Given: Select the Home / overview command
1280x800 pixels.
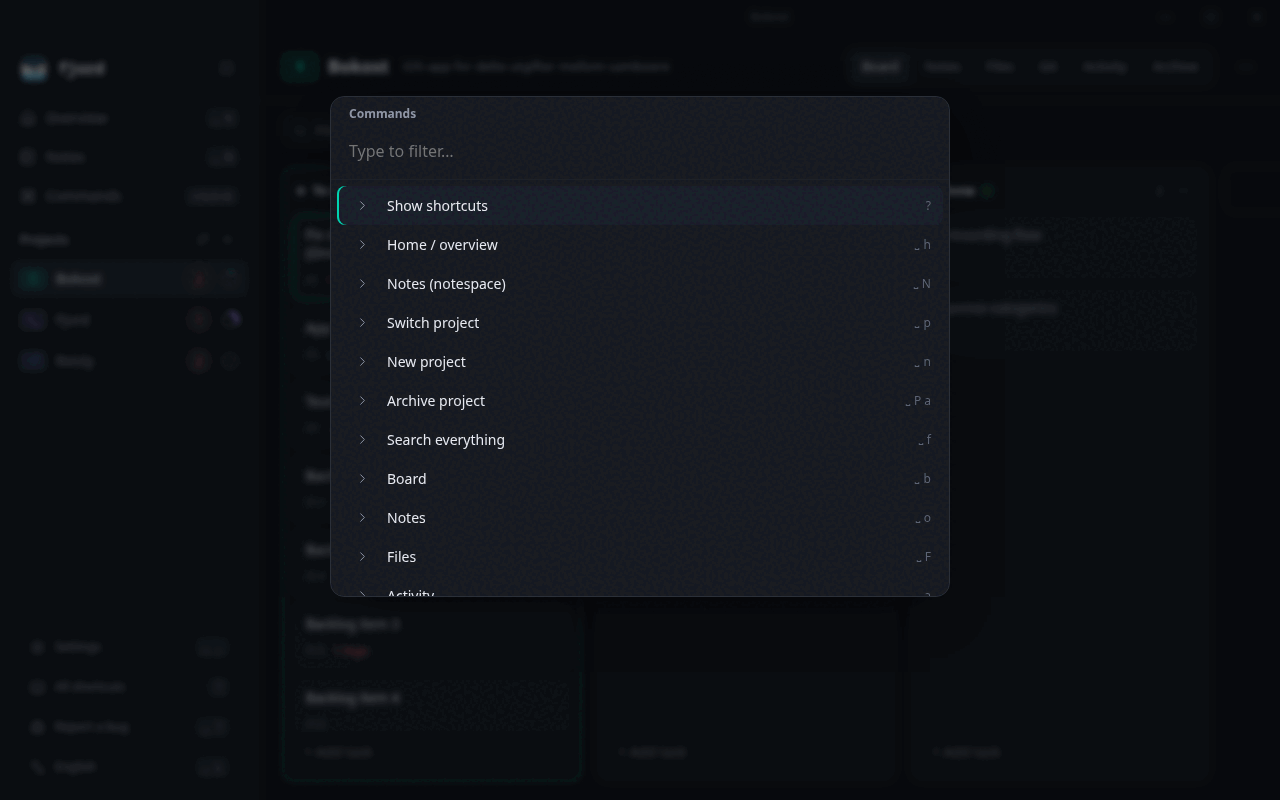Looking at the screenshot, I should coord(640,244).
